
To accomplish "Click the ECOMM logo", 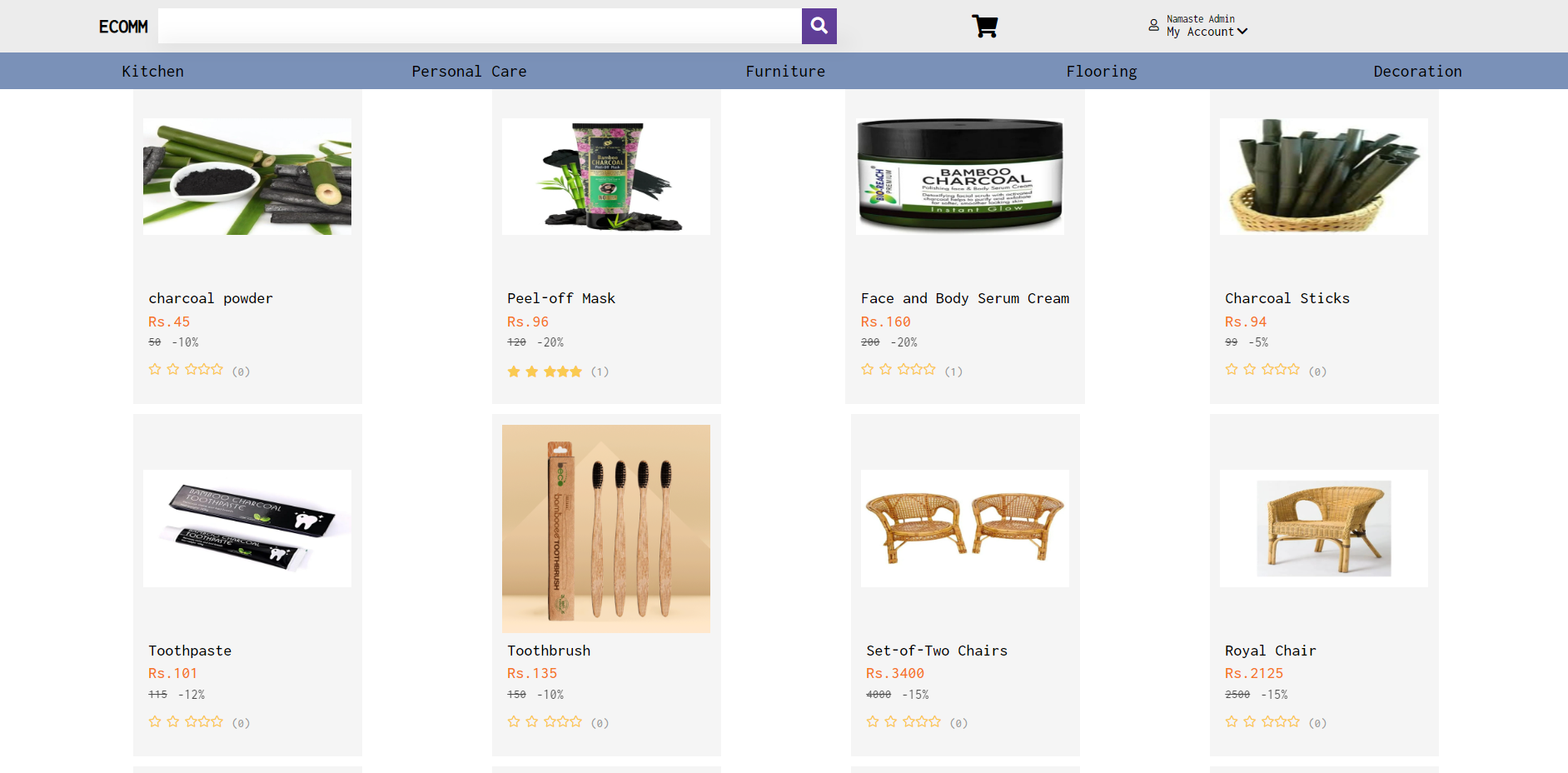I will [123, 27].
